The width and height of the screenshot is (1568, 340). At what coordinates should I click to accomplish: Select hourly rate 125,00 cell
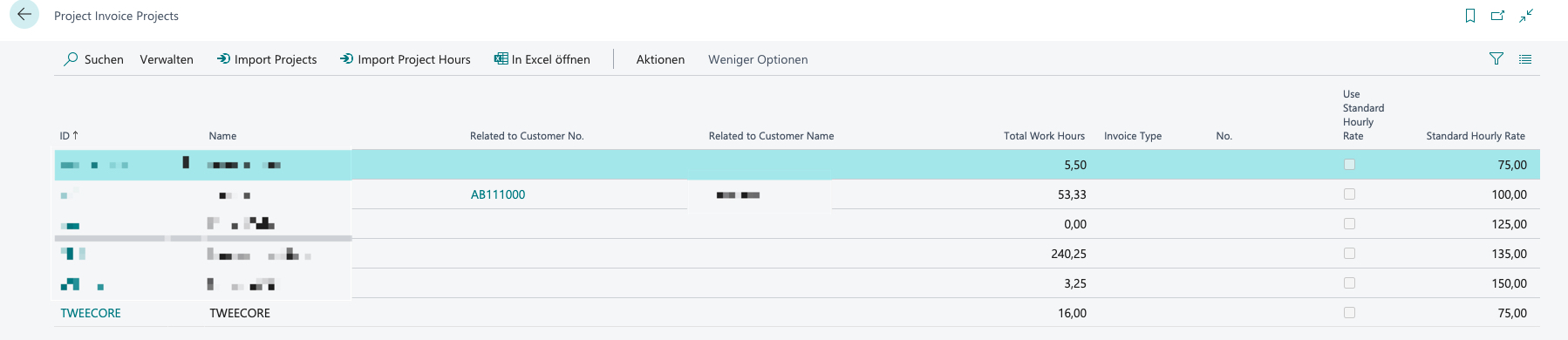pyautogui.click(x=1509, y=224)
